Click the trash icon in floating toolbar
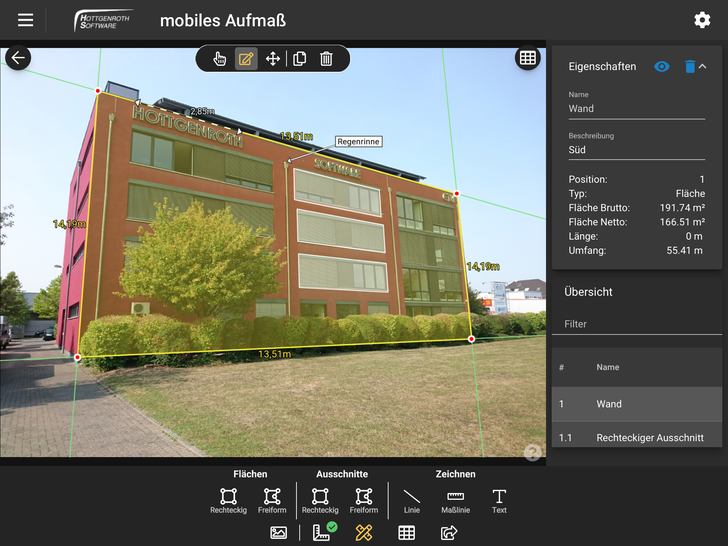The height and width of the screenshot is (546, 728). pyautogui.click(x=326, y=59)
